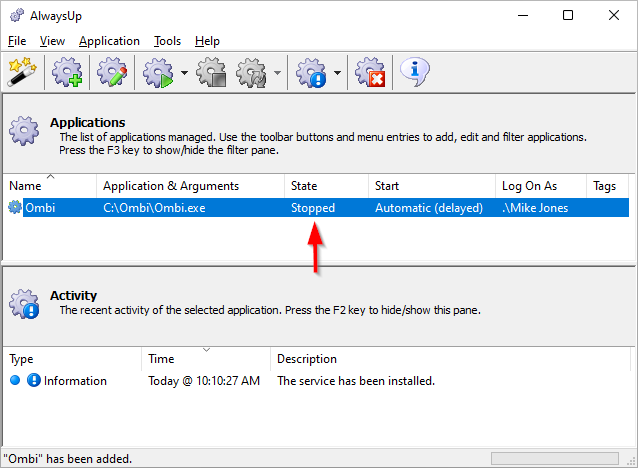Screen dimensions: 638x468
Task: Open the Start application dropdown arrow
Action: 184,73
